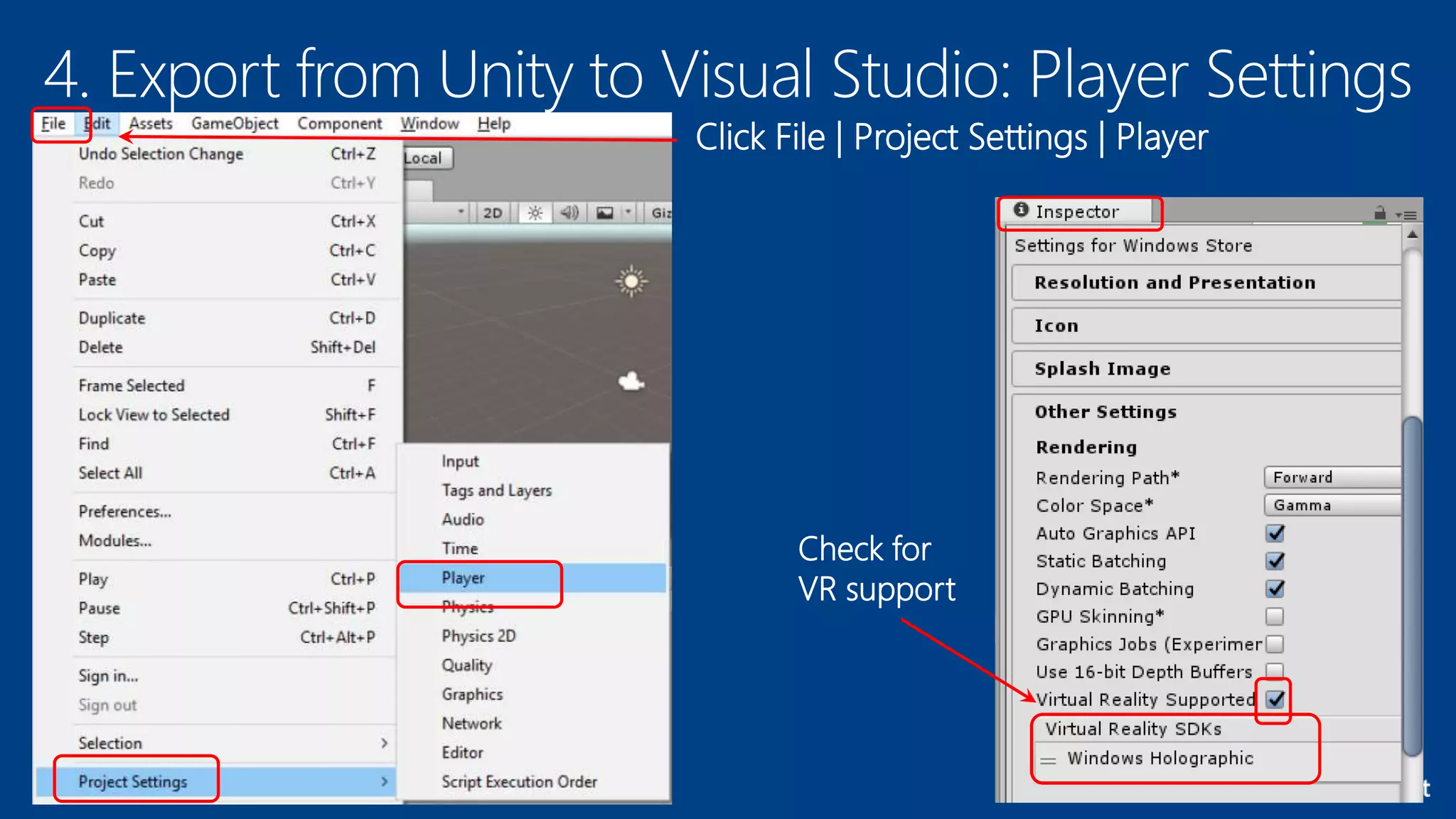Open Graphics settings
This screenshot has width=1456, height=819.
(533, 695)
